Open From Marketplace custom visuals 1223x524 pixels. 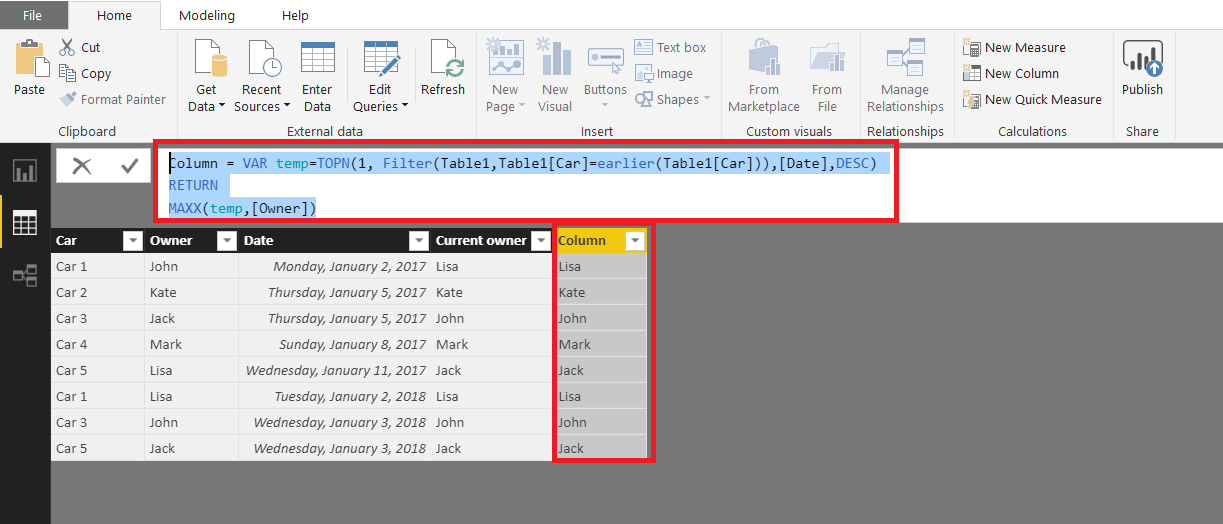(764, 76)
